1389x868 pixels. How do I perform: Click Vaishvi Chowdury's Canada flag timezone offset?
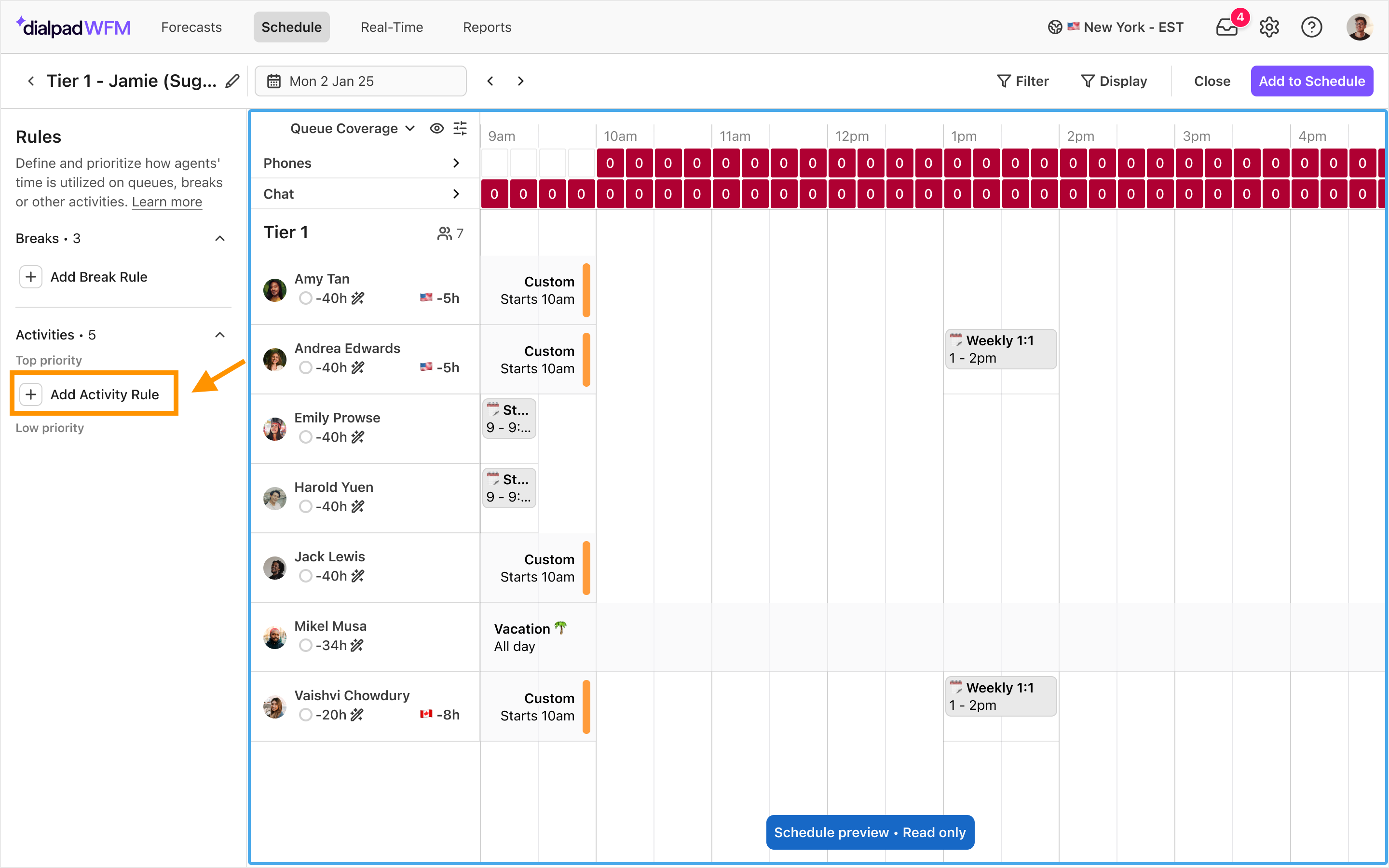(x=440, y=715)
